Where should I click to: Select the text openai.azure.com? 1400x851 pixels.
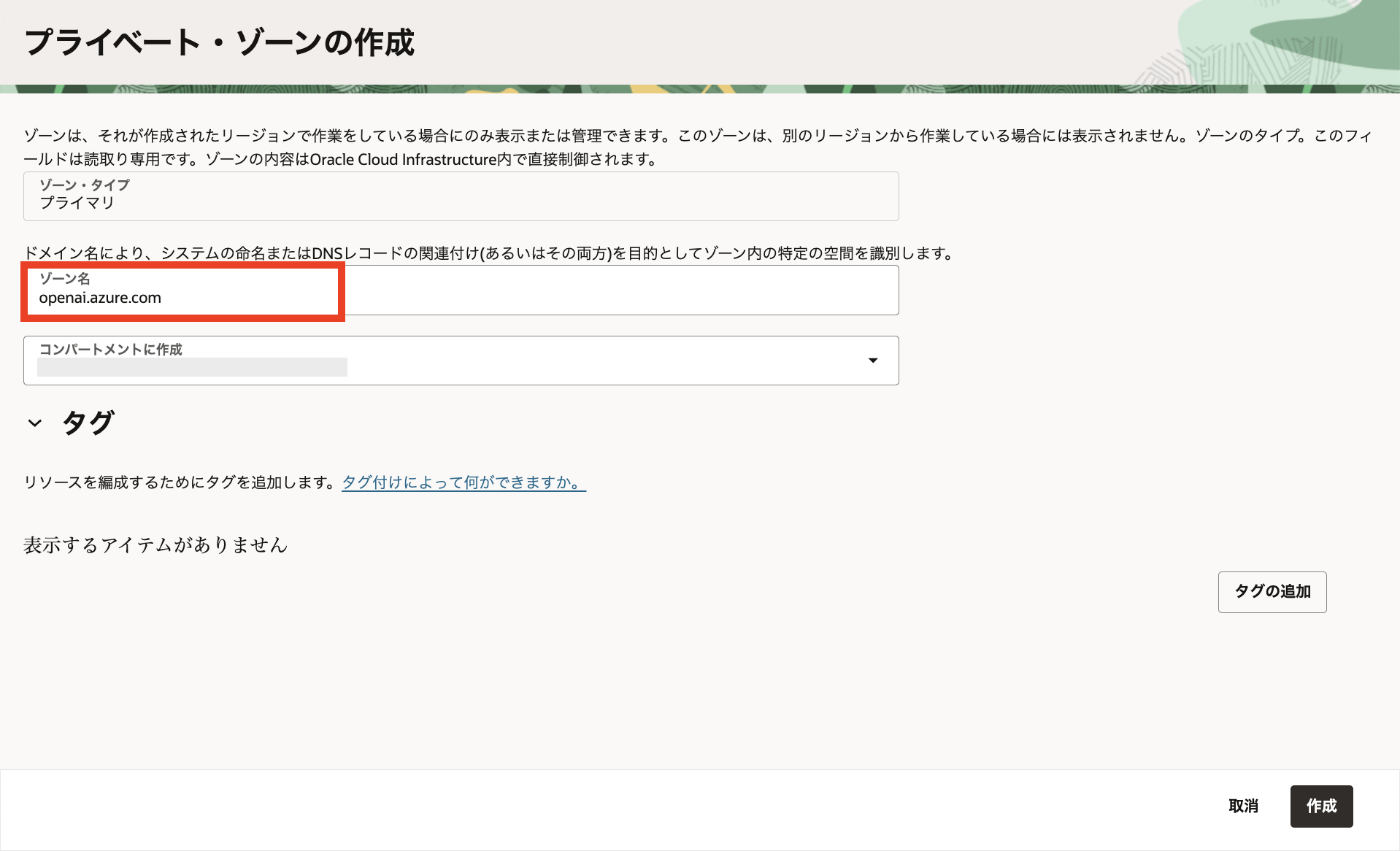coord(100,297)
